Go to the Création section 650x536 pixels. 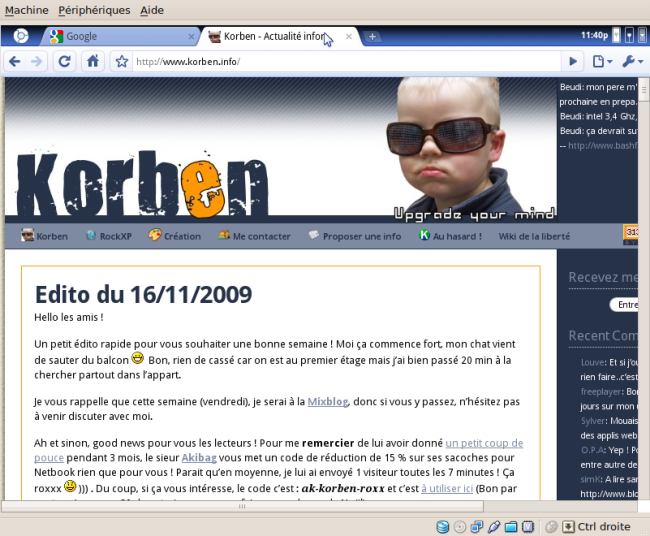tap(182, 236)
